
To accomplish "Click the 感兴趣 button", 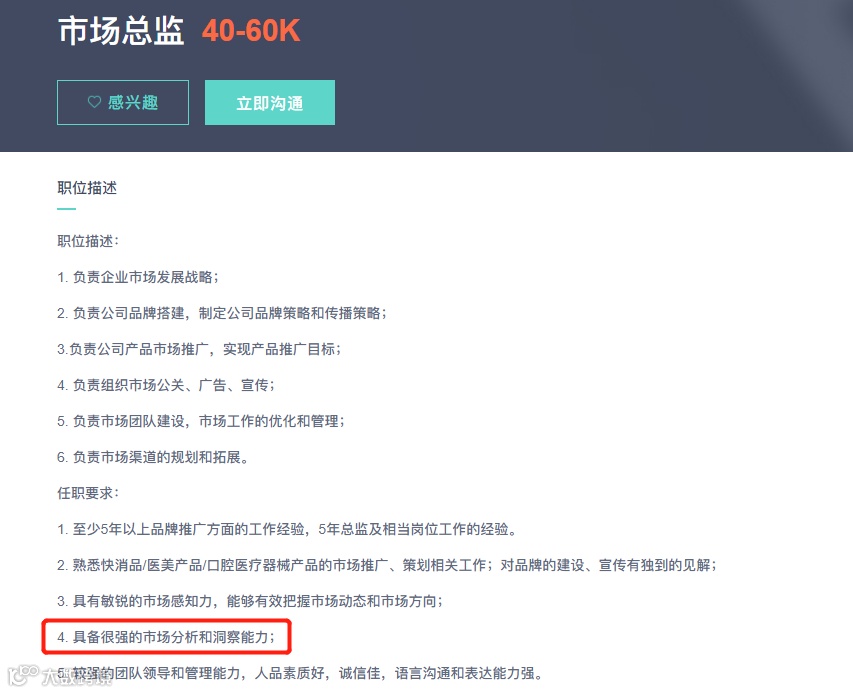I will coord(123,101).
